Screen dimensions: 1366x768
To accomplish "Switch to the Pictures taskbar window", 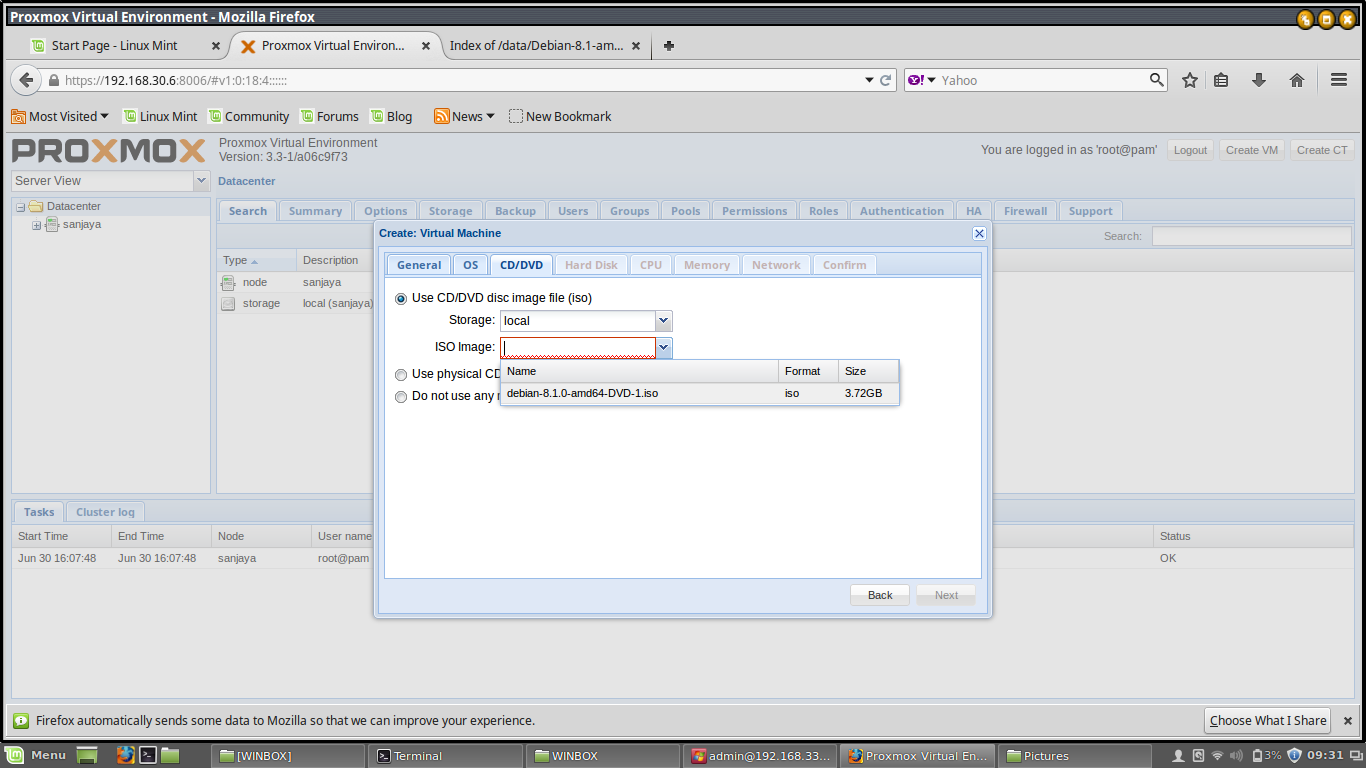I will click(1076, 756).
